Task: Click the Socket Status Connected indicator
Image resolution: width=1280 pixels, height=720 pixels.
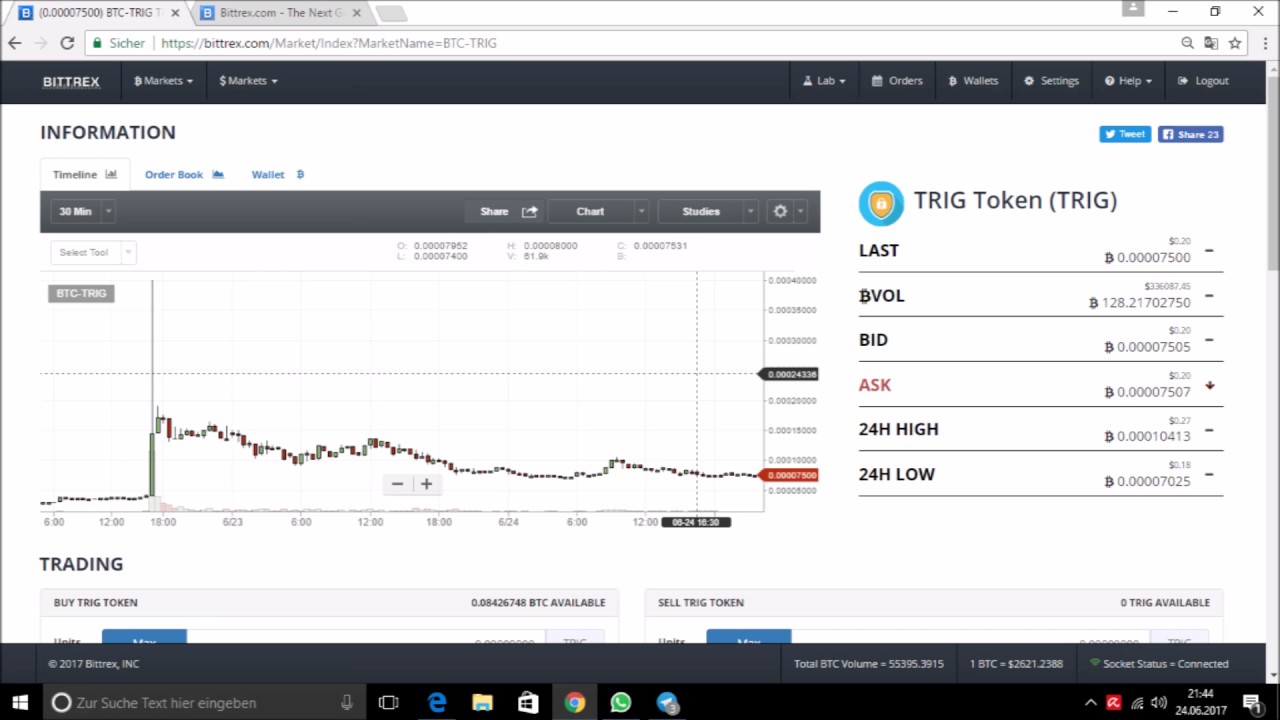Action: pyautogui.click(x=1158, y=664)
